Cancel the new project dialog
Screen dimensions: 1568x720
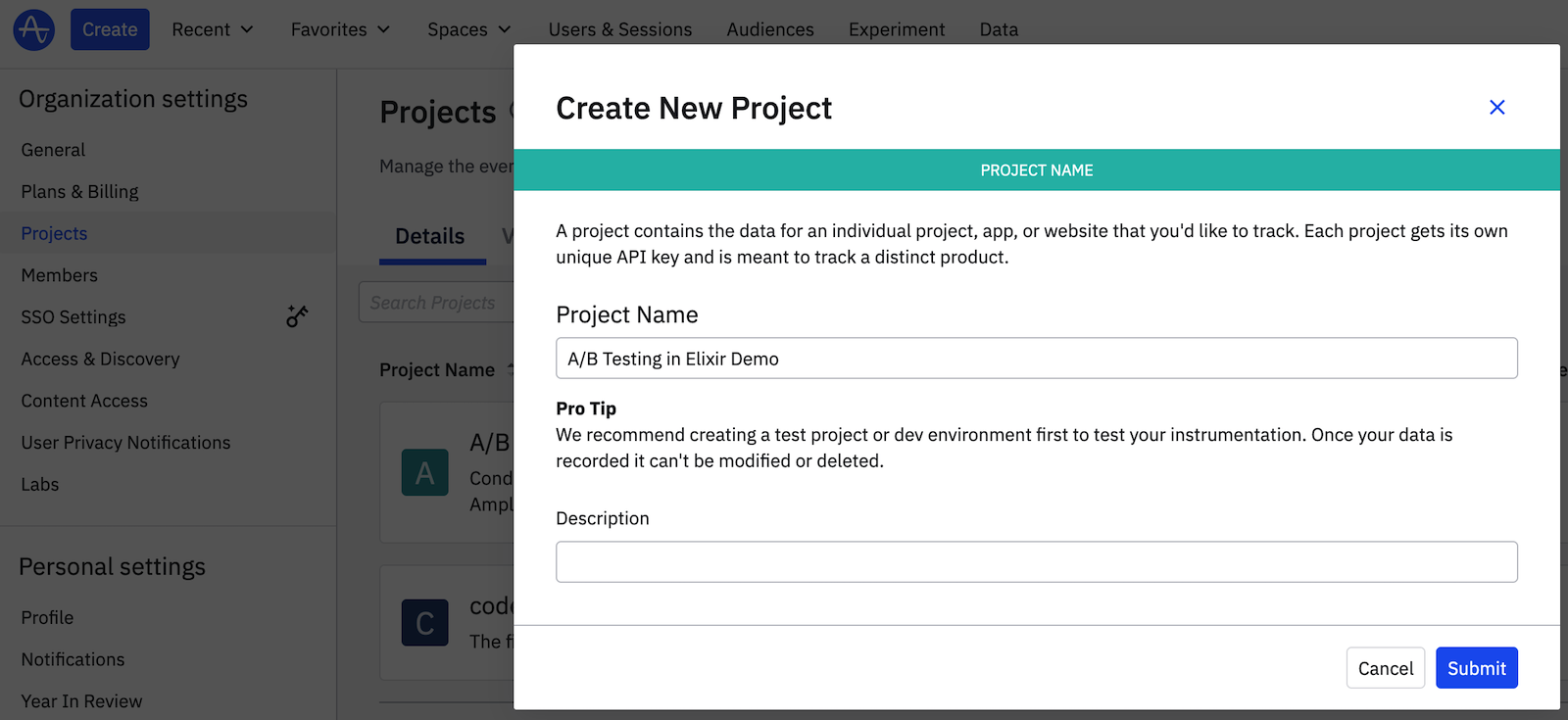[x=1385, y=668]
